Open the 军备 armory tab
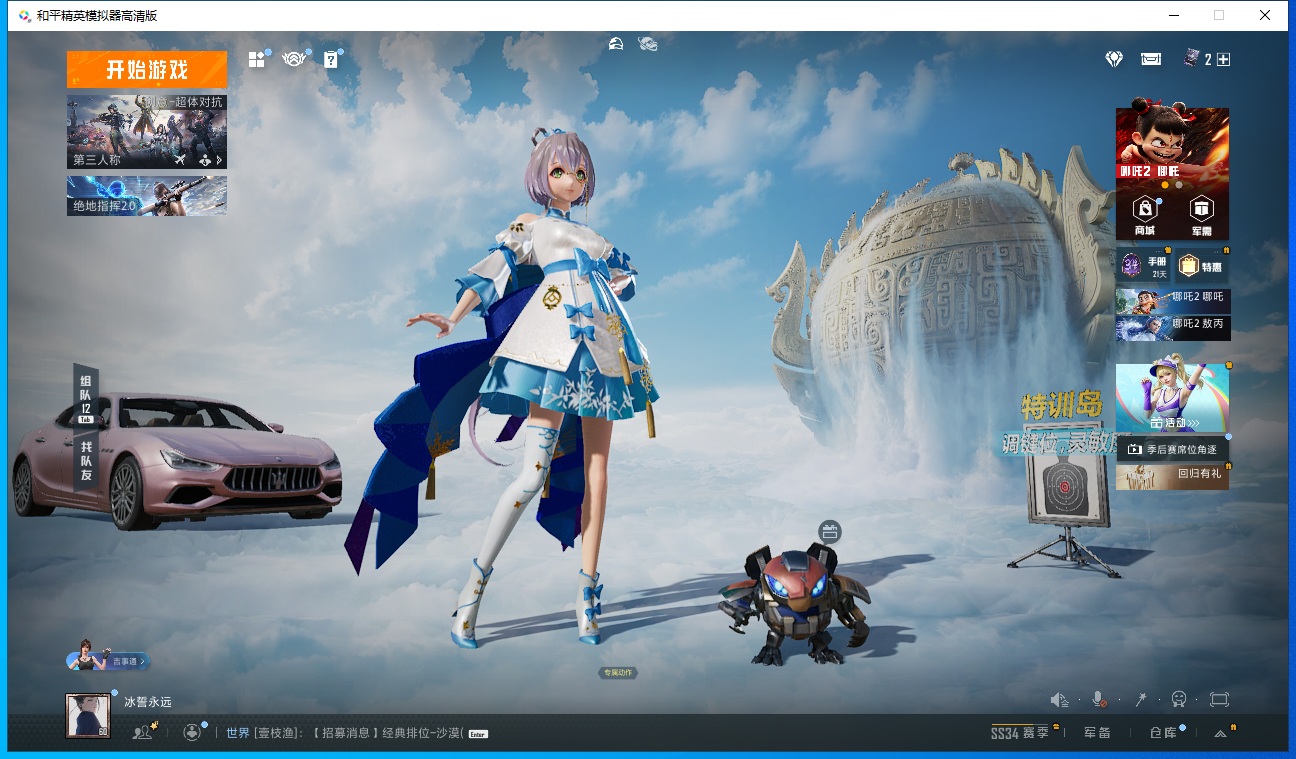Screen dimensions: 1296x759 pyautogui.click(x=1097, y=733)
